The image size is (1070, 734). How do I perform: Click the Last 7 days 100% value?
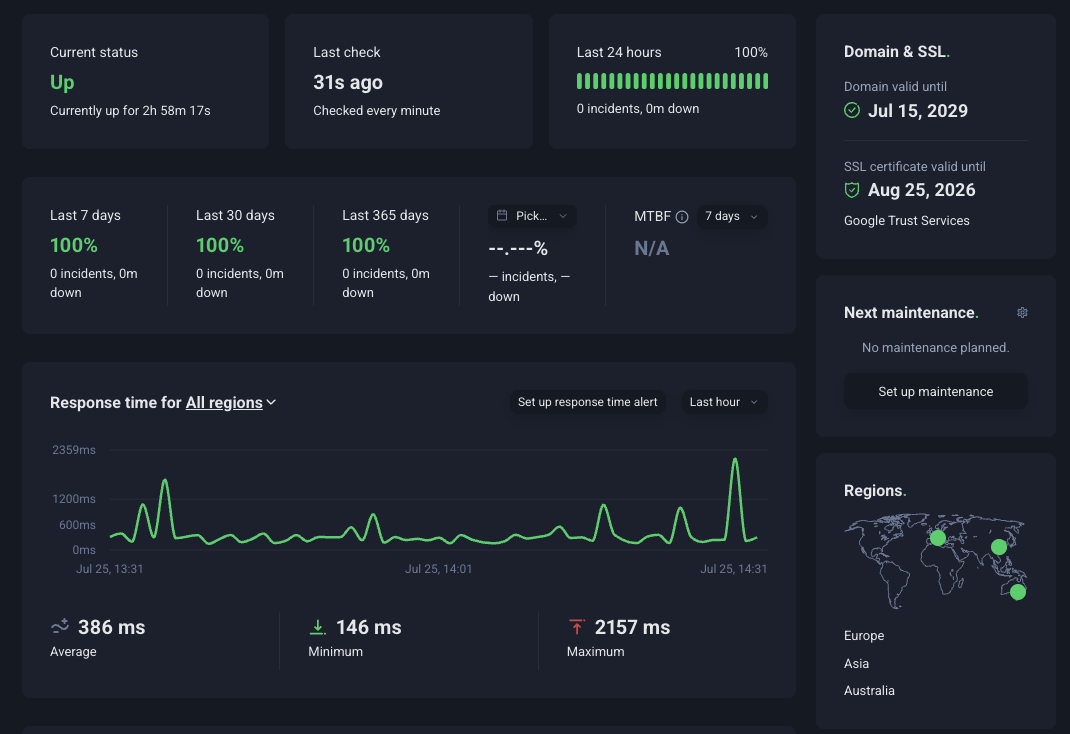74,245
